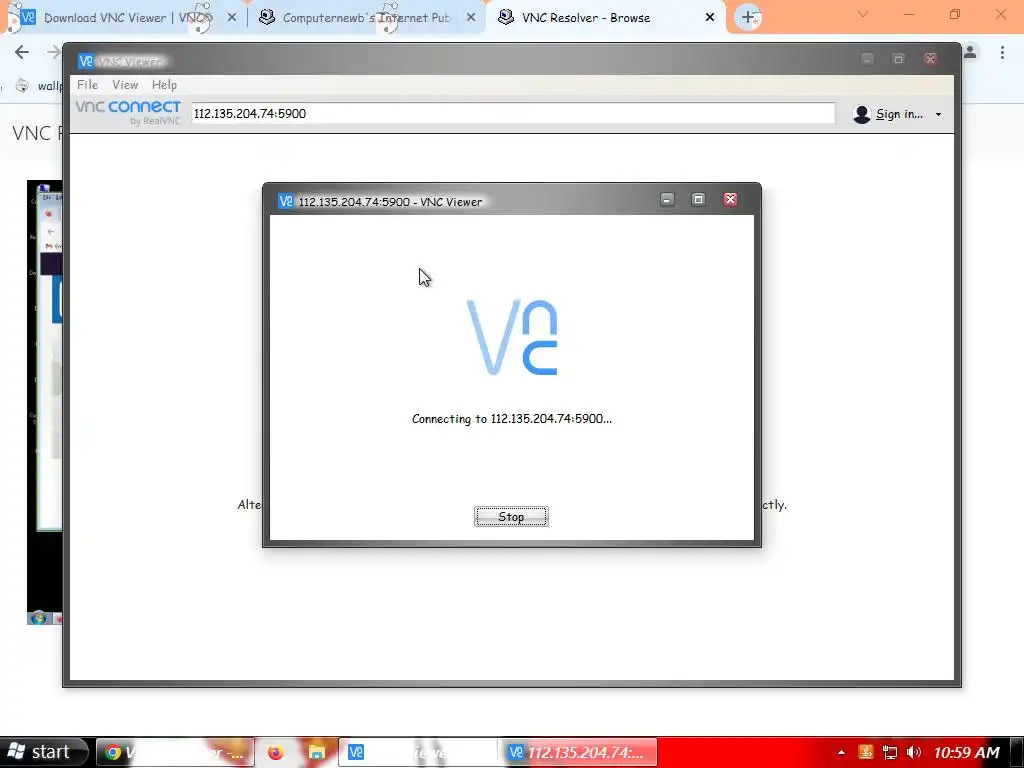Launch Firefox from the taskbar

pos(276,752)
